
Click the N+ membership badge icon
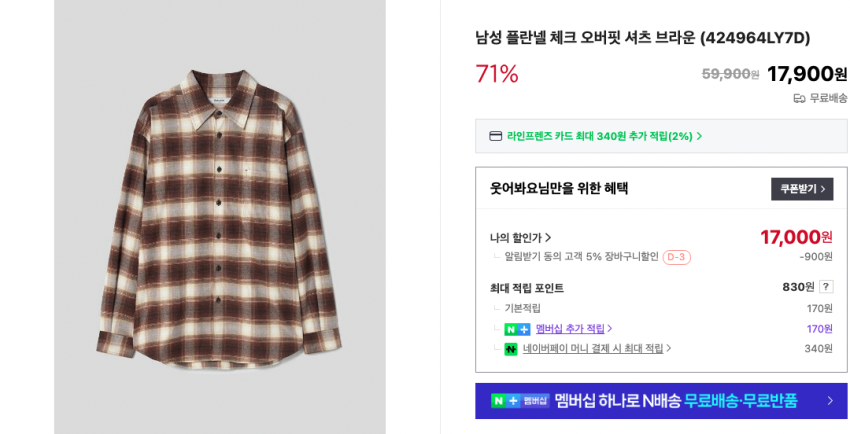click(x=517, y=329)
